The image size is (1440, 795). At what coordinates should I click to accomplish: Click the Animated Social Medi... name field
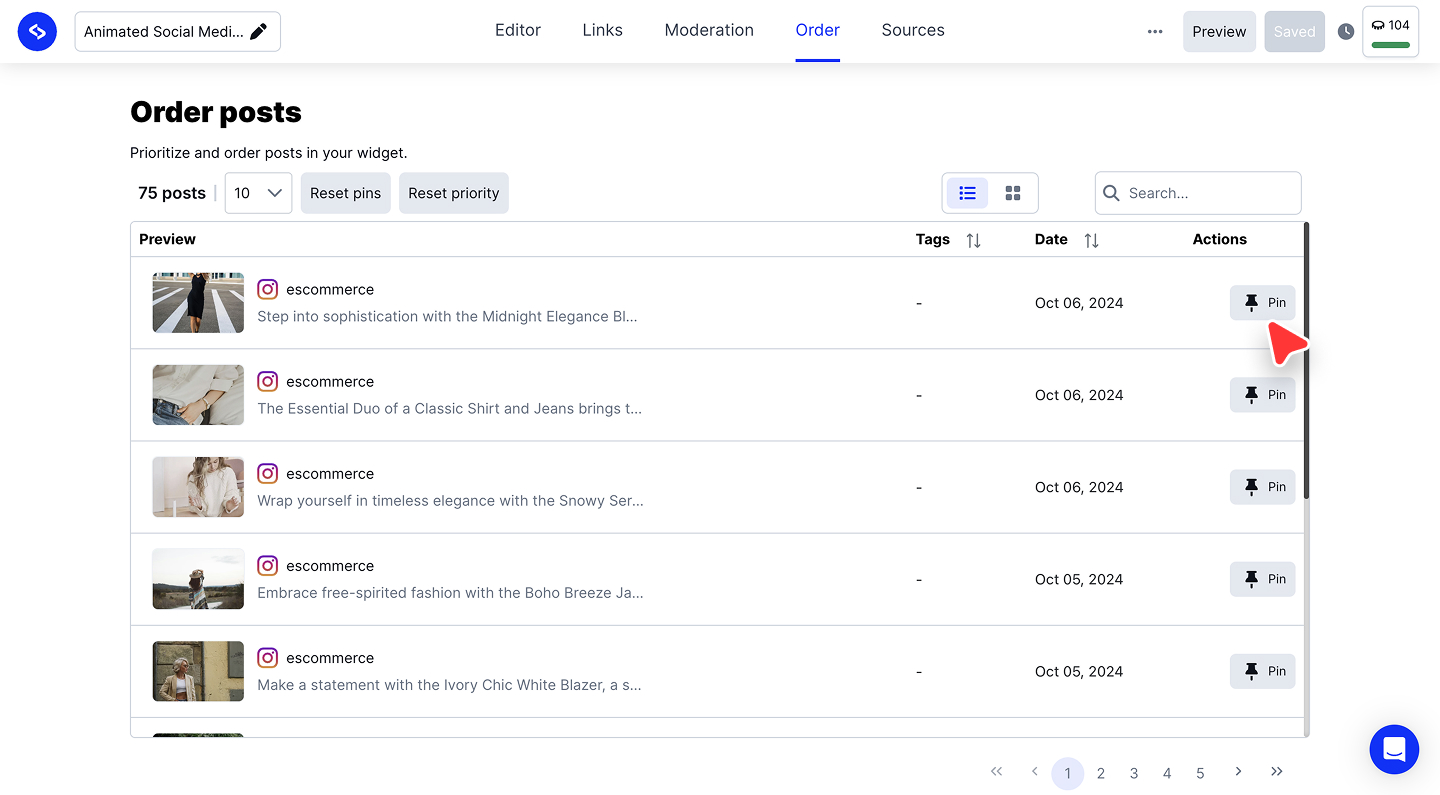177,32
